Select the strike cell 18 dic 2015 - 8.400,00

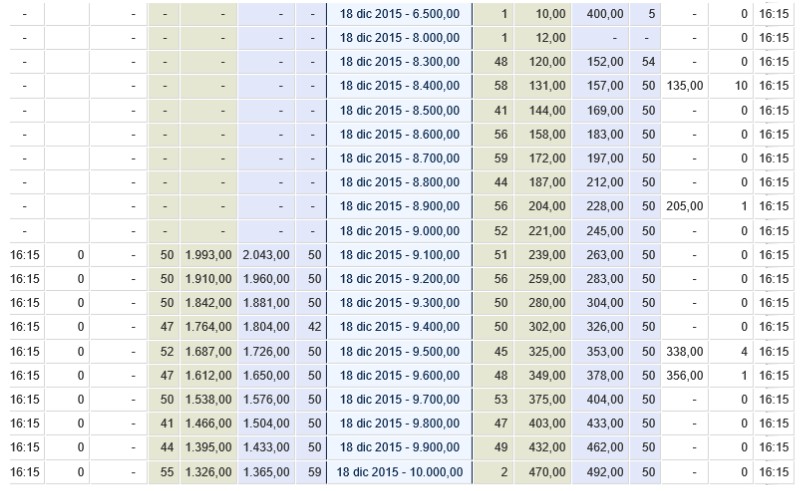click(x=399, y=86)
